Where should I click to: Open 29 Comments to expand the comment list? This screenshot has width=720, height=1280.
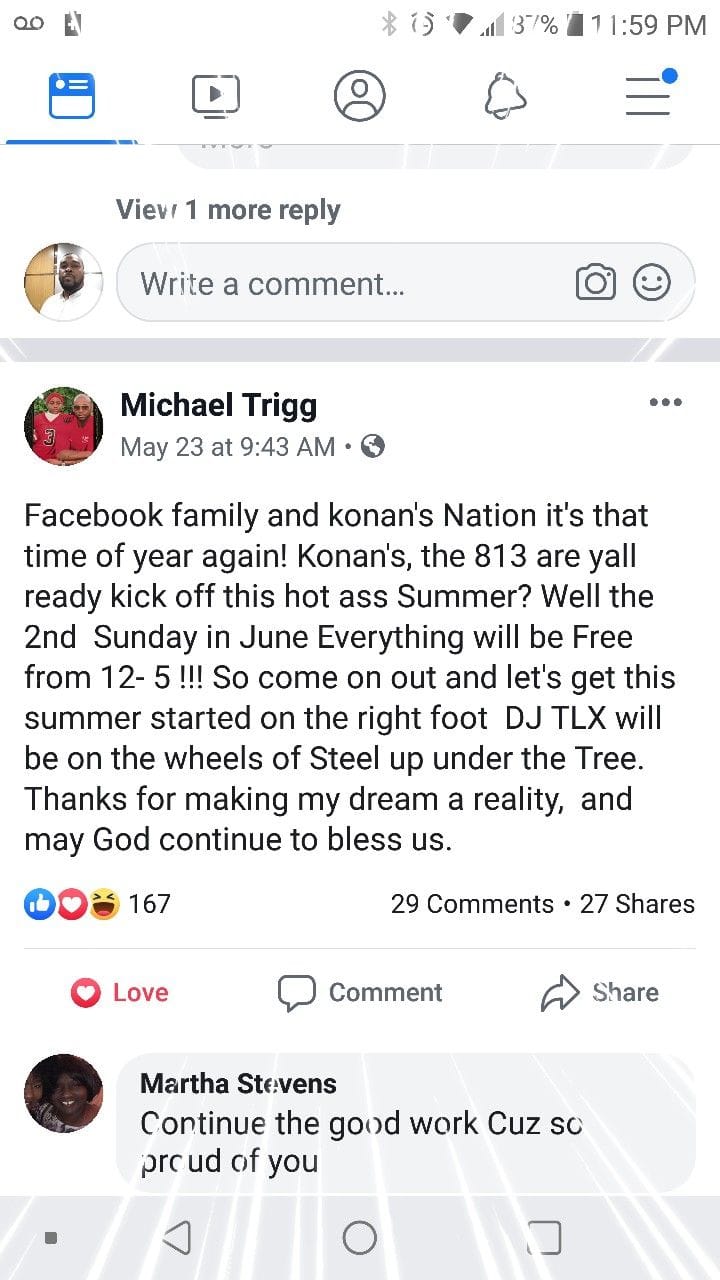pyautogui.click(x=472, y=903)
